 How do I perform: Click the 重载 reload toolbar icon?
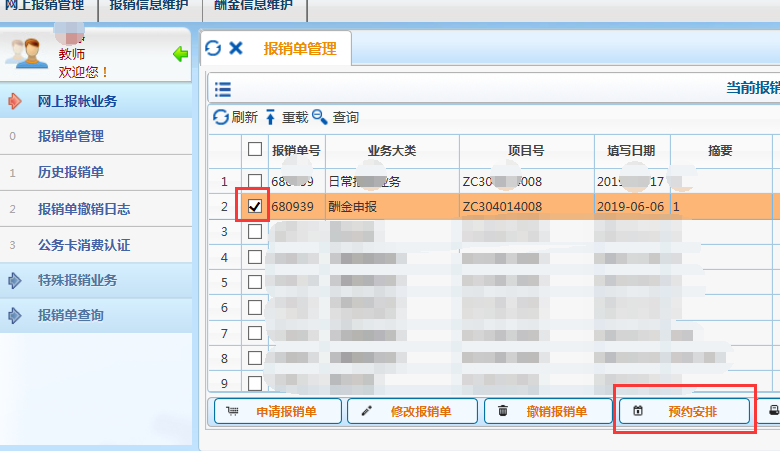pyautogui.click(x=269, y=117)
